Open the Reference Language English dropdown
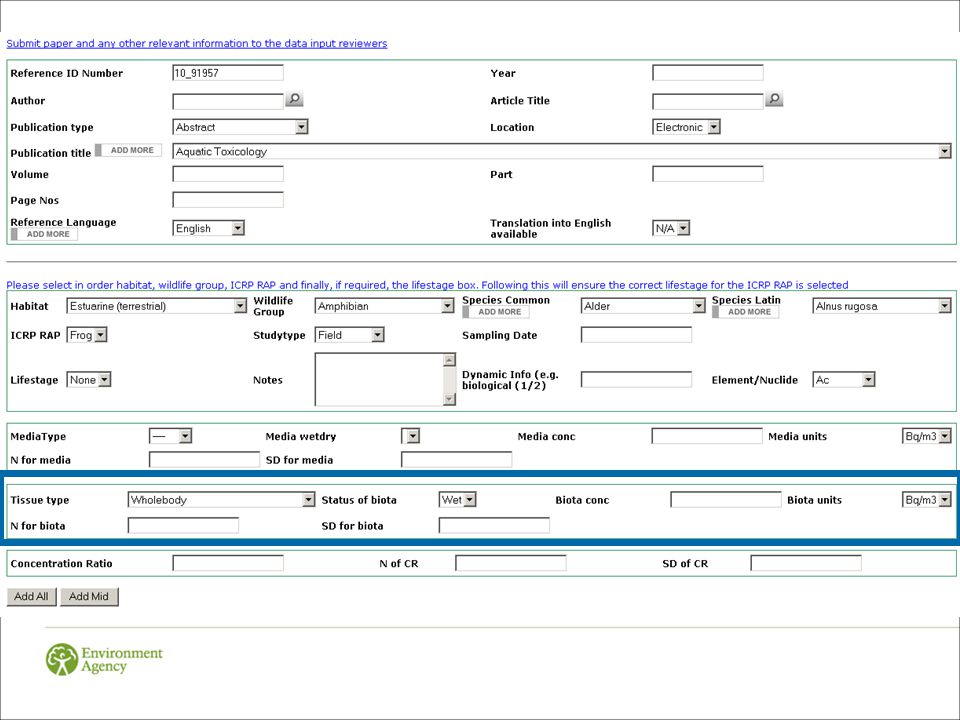 click(209, 228)
